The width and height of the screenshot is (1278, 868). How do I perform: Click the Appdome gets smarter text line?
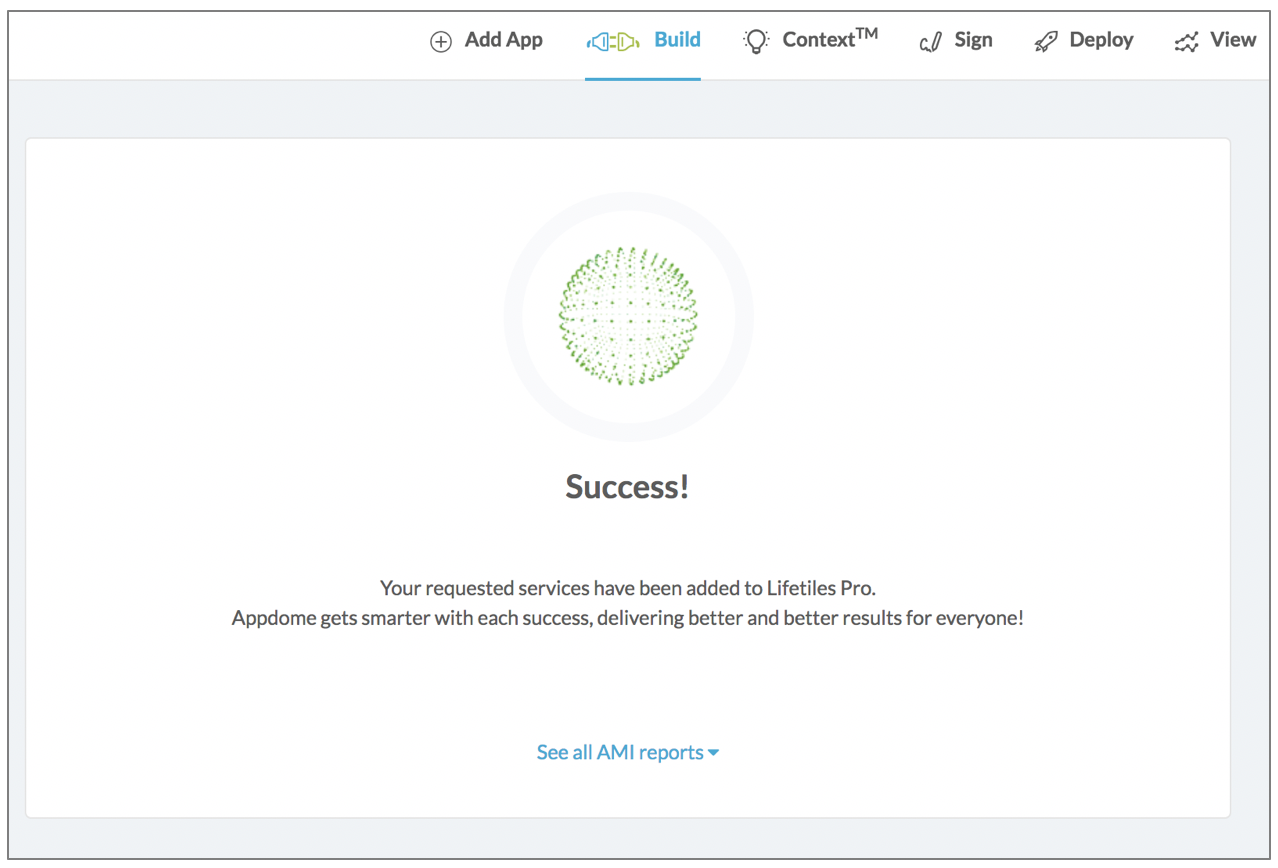(x=628, y=618)
